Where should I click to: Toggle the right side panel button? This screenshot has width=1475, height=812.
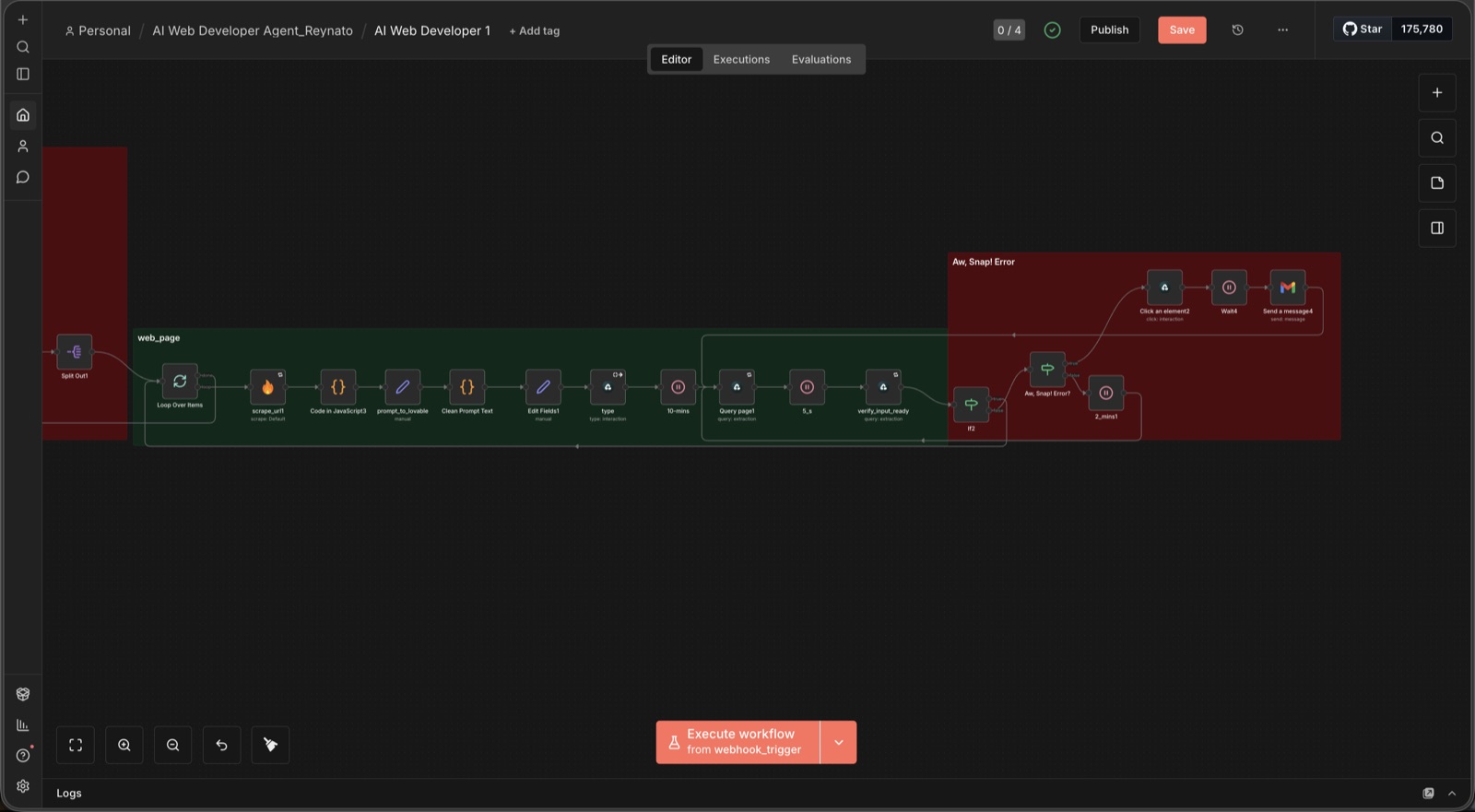click(1437, 228)
